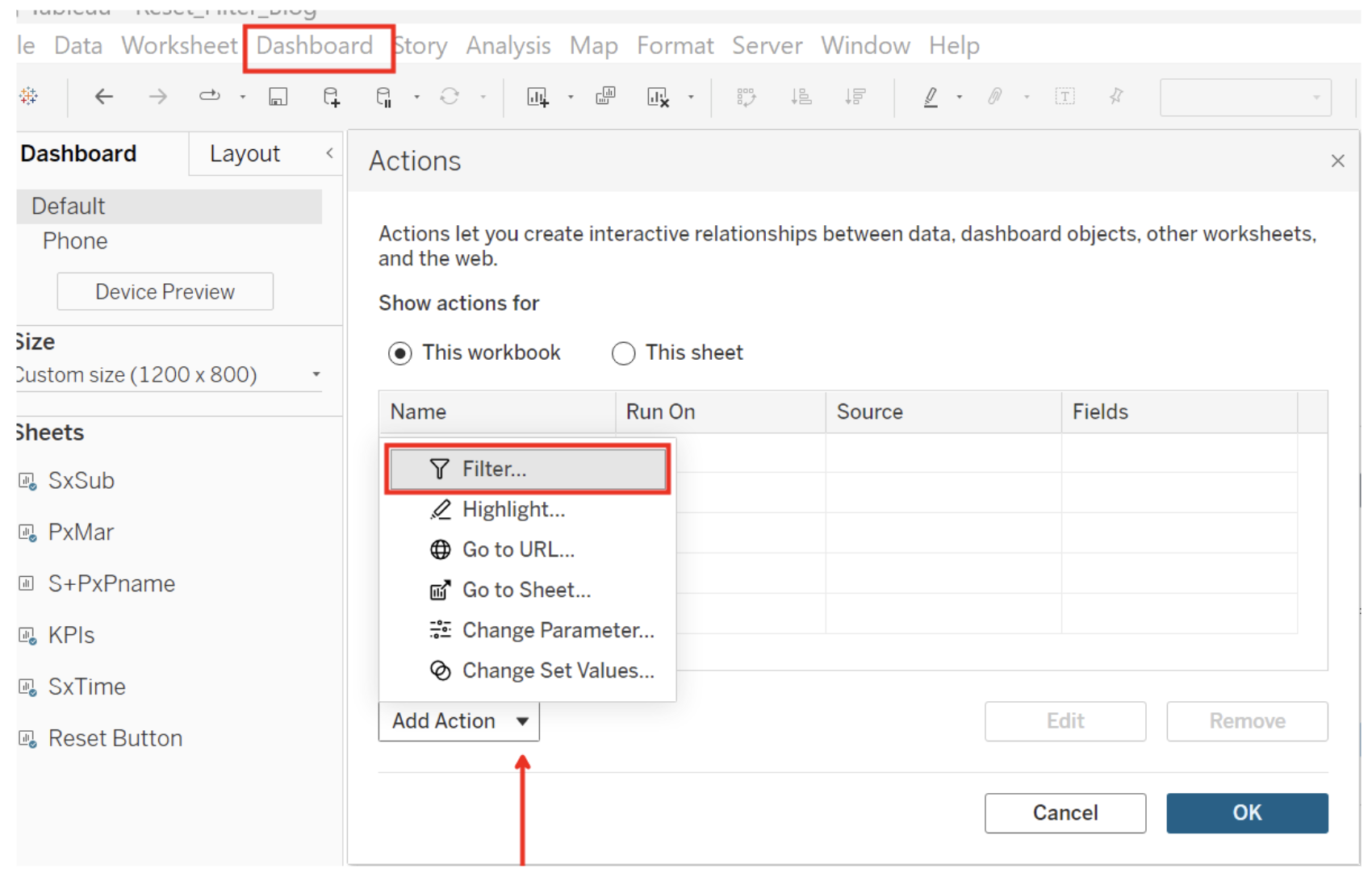Viewport: 1372px width, 881px height.
Task: Expand the Highlight tool dropdown arrow
Action: [x=959, y=97]
